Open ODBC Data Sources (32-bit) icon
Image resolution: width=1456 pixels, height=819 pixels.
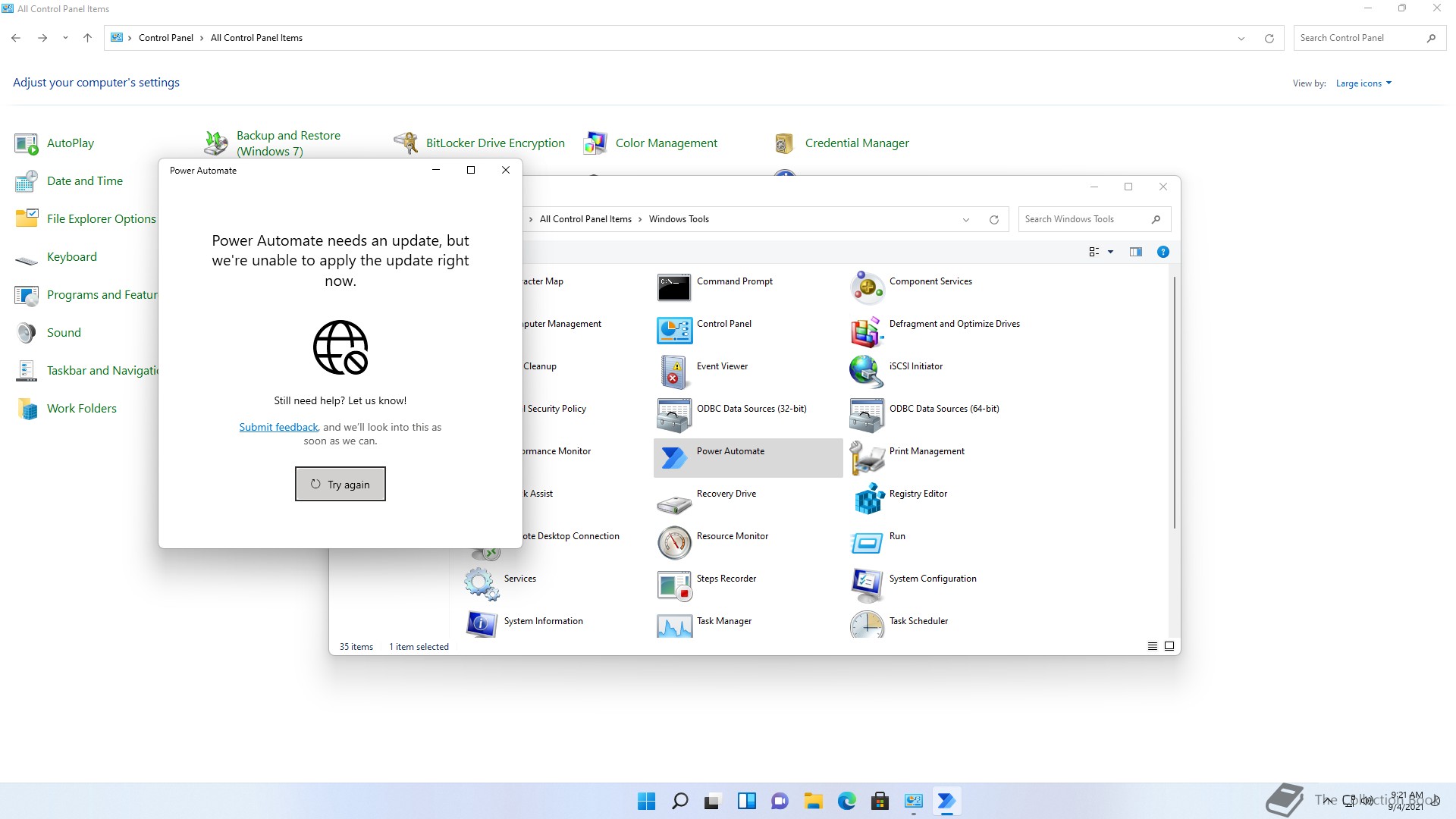674,415
